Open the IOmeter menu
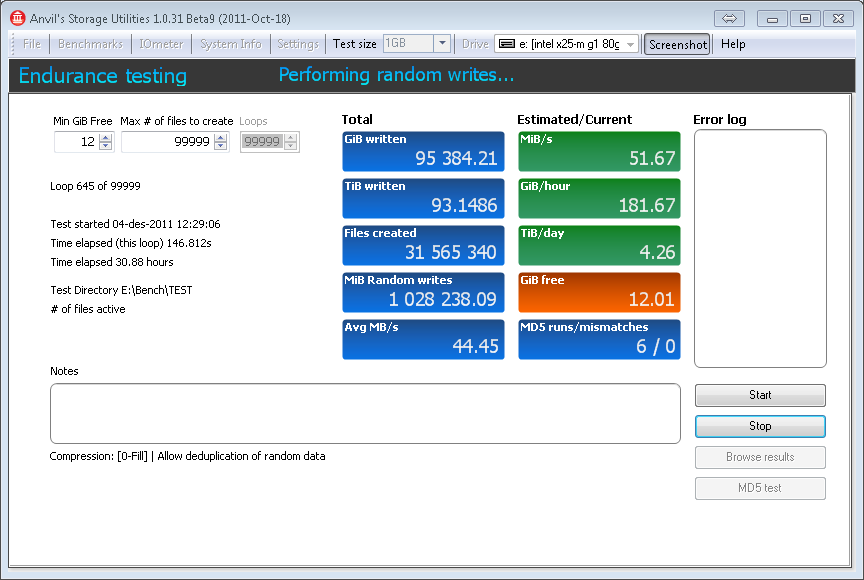864x580 pixels. coord(161,44)
